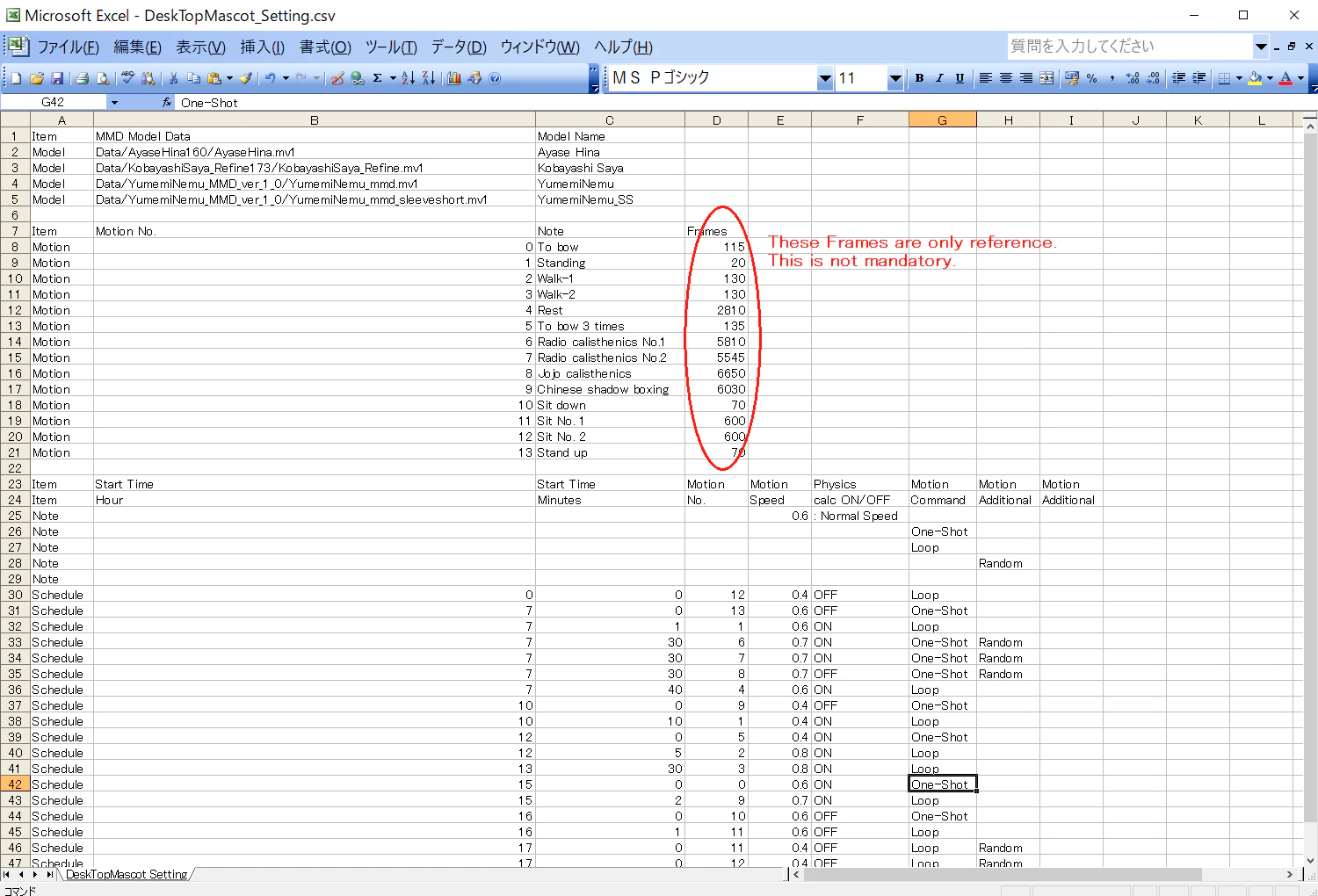Cut selection with the scissors icon

[x=174, y=78]
